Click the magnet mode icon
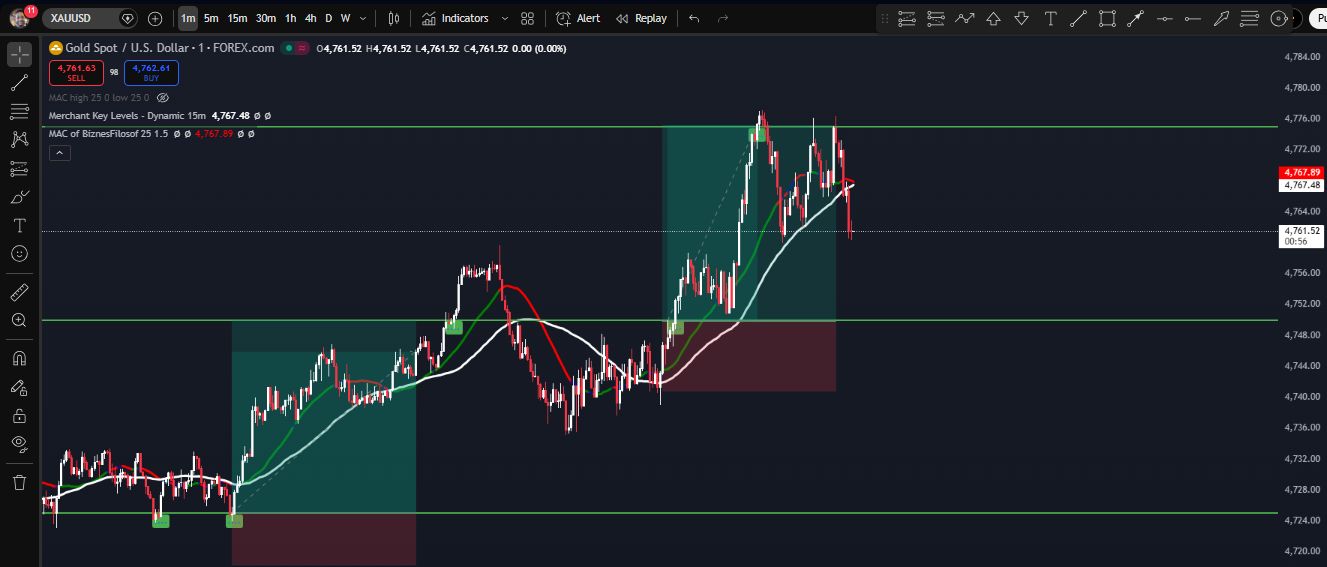This screenshot has width=1327, height=567. 19,358
